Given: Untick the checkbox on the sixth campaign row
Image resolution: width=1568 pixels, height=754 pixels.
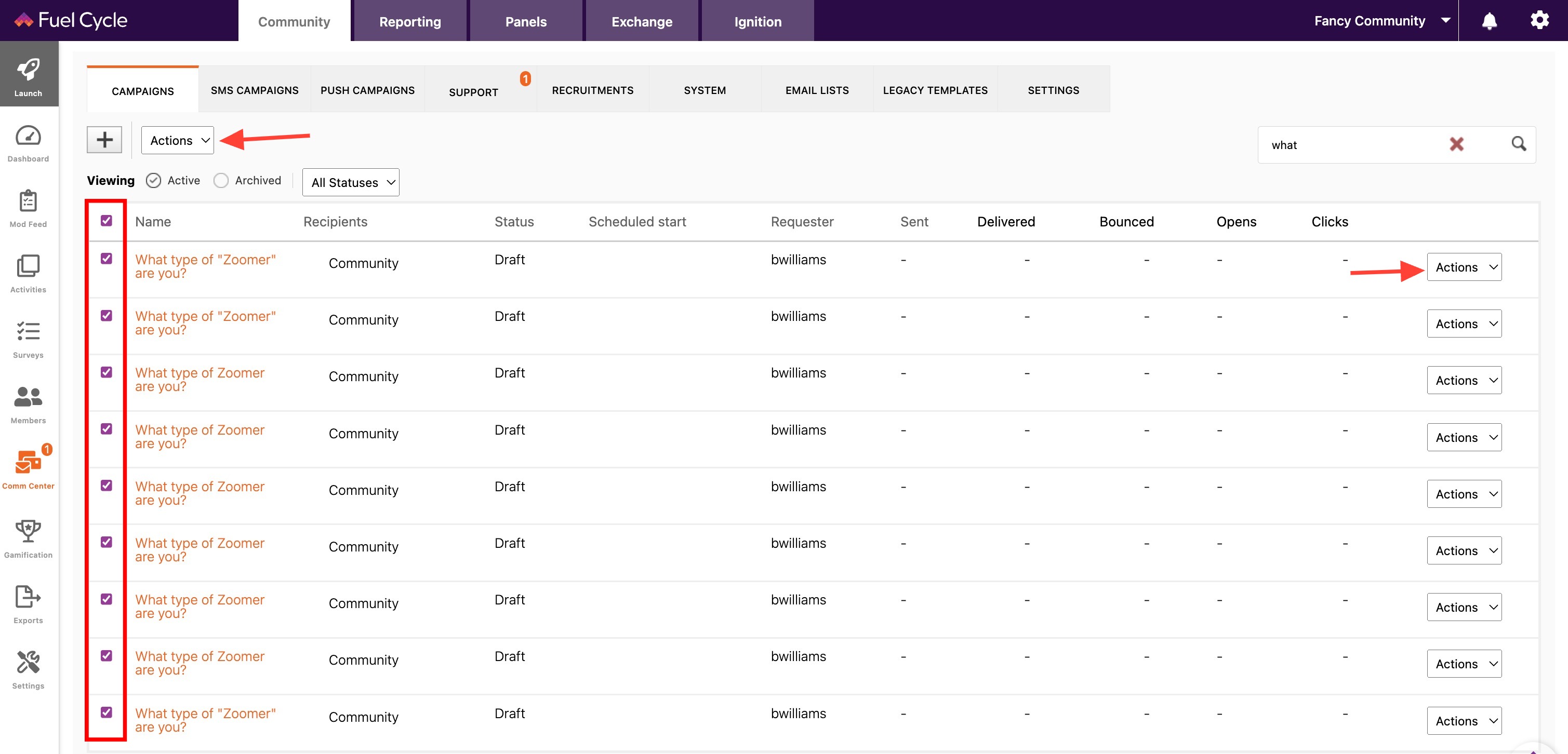Looking at the screenshot, I should click(107, 542).
